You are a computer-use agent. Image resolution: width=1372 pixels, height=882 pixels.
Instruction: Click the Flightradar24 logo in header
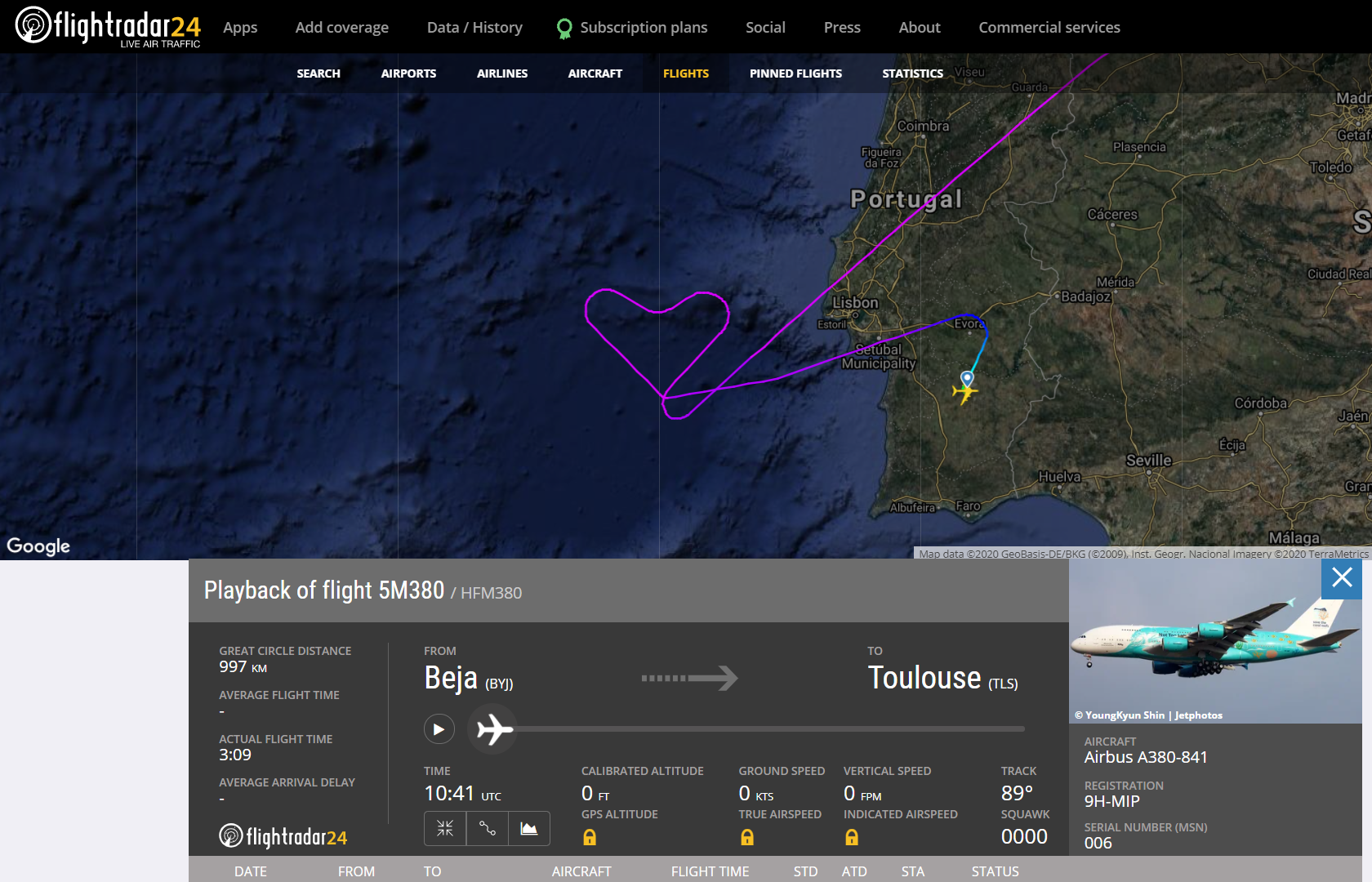tap(108, 27)
